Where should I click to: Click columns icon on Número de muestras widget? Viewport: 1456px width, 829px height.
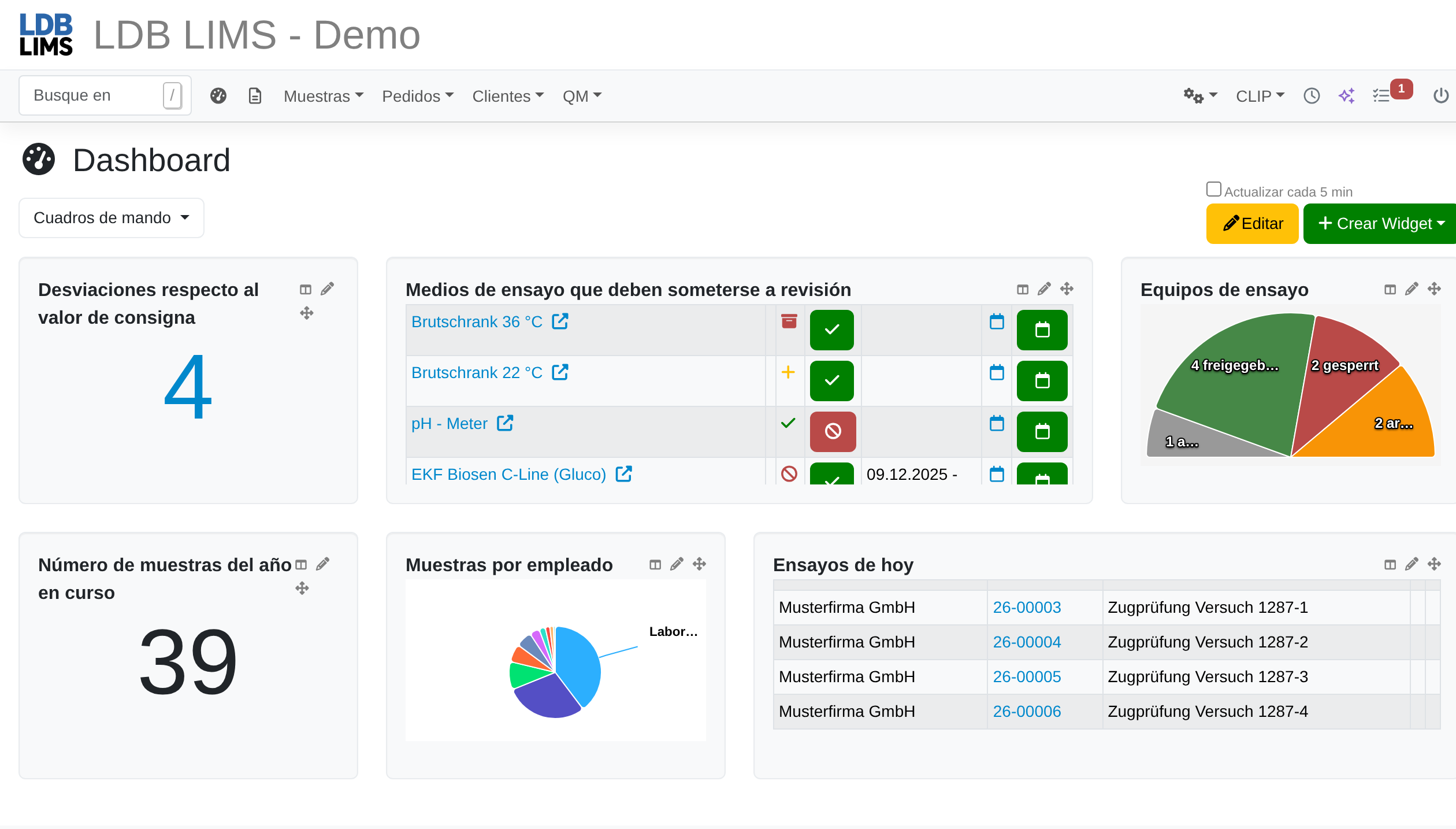[301, 565]
